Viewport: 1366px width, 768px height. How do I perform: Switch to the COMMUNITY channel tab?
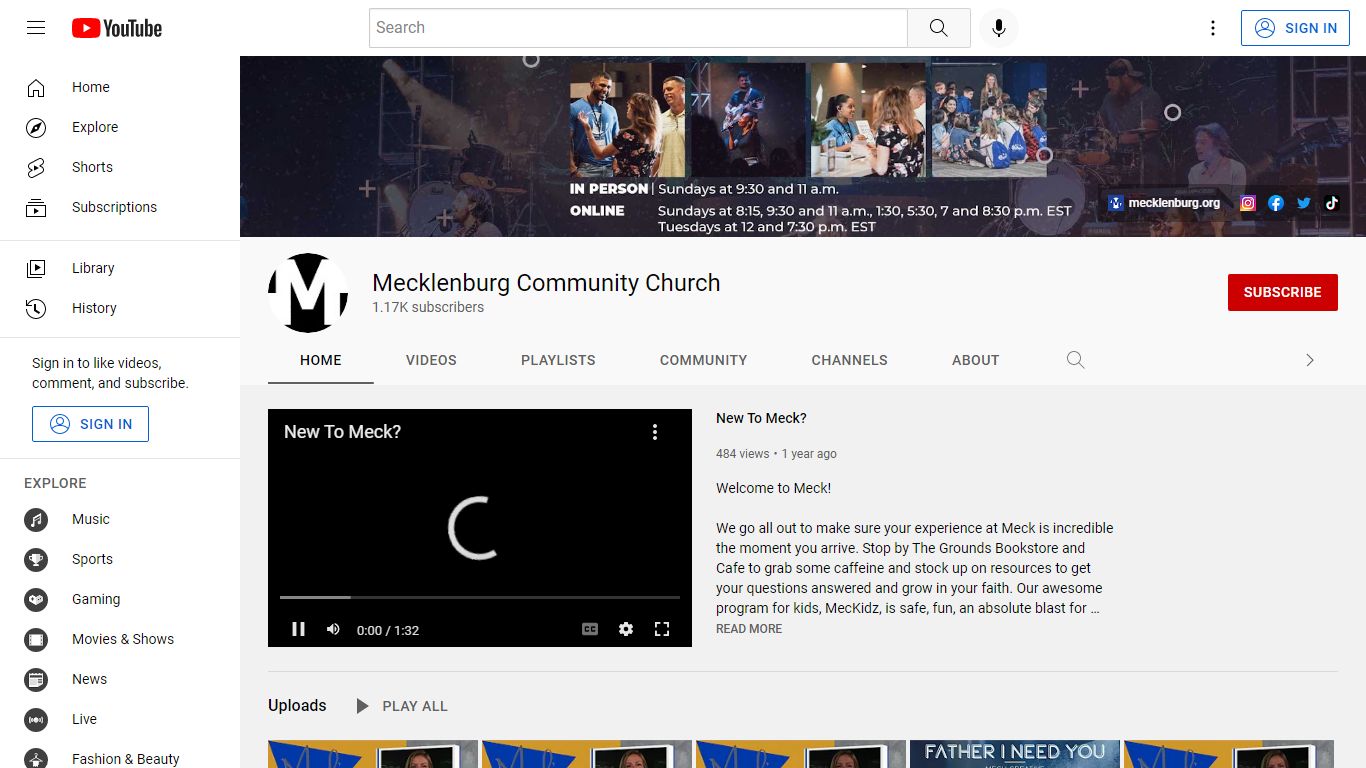(x=703, y=360)
